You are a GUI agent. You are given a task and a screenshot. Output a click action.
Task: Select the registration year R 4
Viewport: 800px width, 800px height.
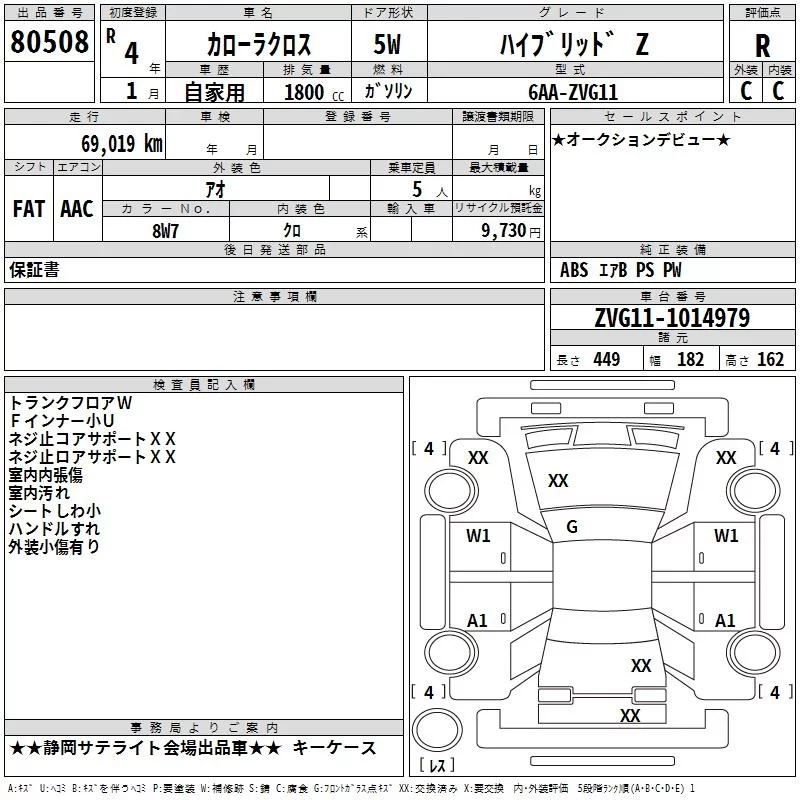[124, 47]
